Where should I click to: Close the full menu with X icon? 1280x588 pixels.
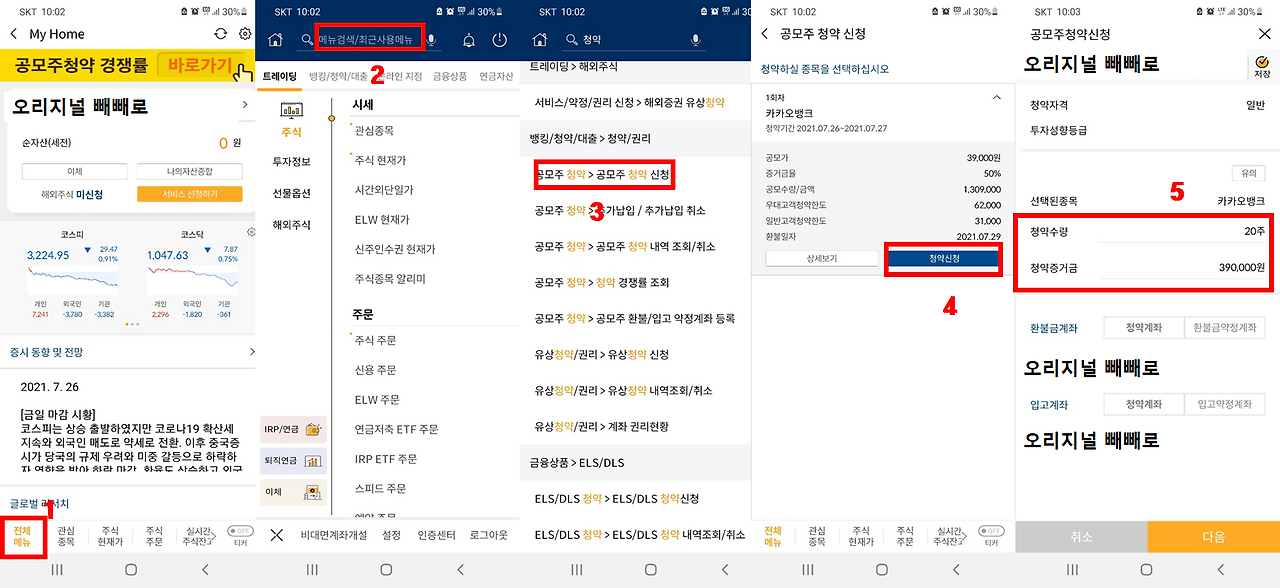pos(277,535)
